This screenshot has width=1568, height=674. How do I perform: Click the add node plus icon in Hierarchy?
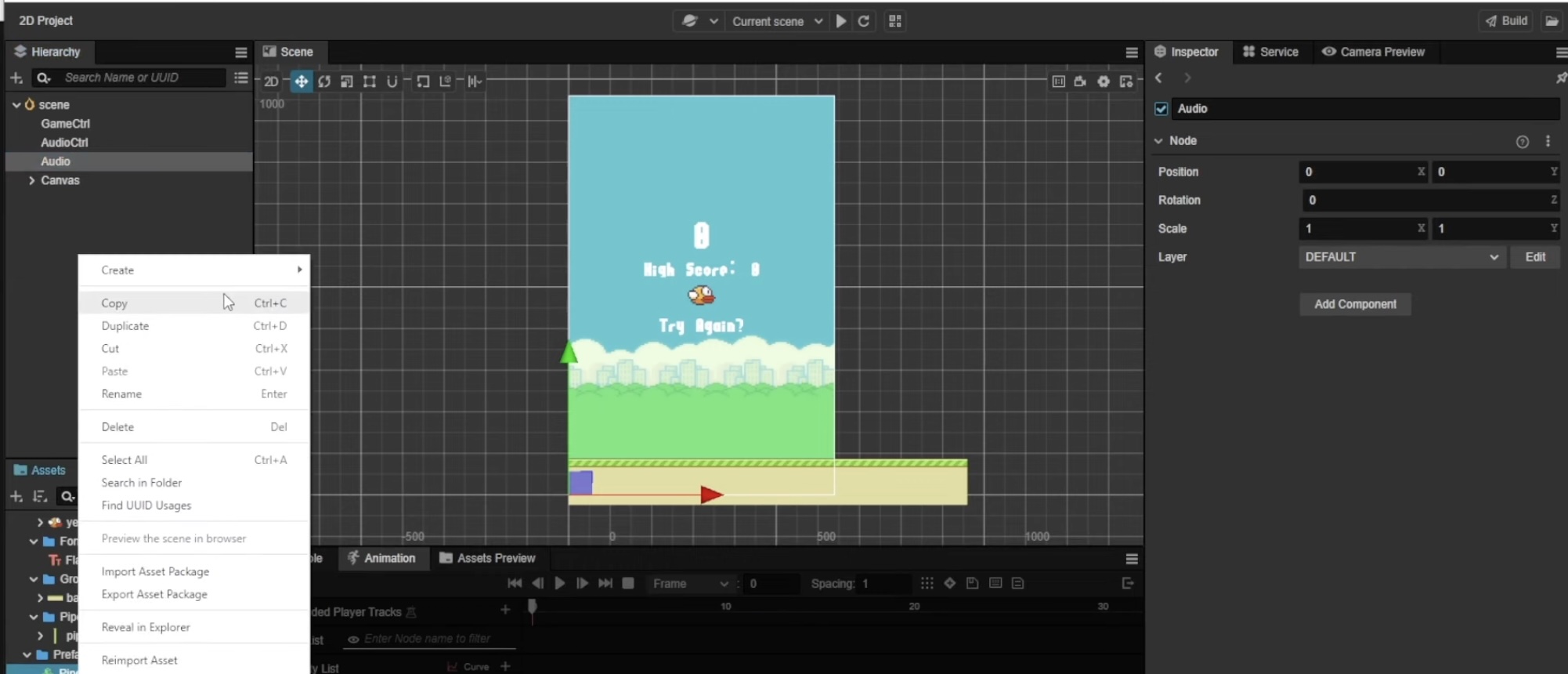click(16, 78)
